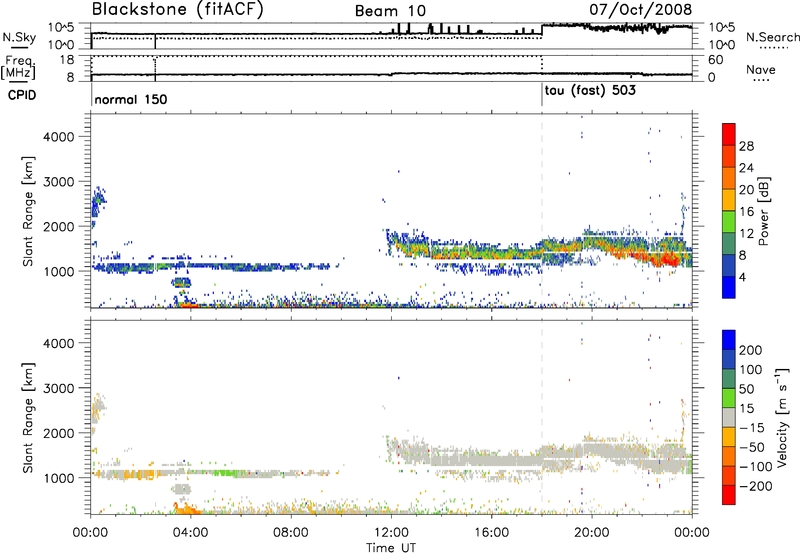
Task: Click the '4' tick on Power colorbar
Action: coord(742,277)
